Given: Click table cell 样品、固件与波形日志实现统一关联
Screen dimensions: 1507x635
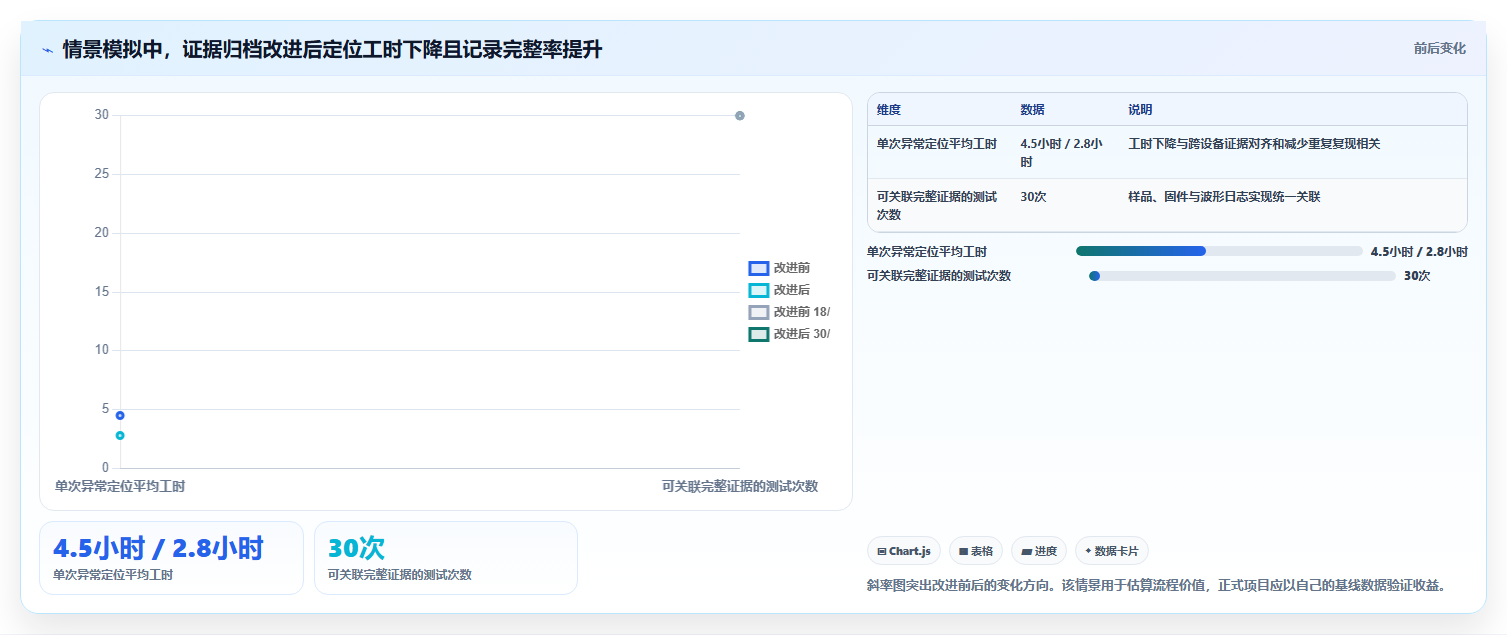Looking at the screenshot, I should 1224,197.
